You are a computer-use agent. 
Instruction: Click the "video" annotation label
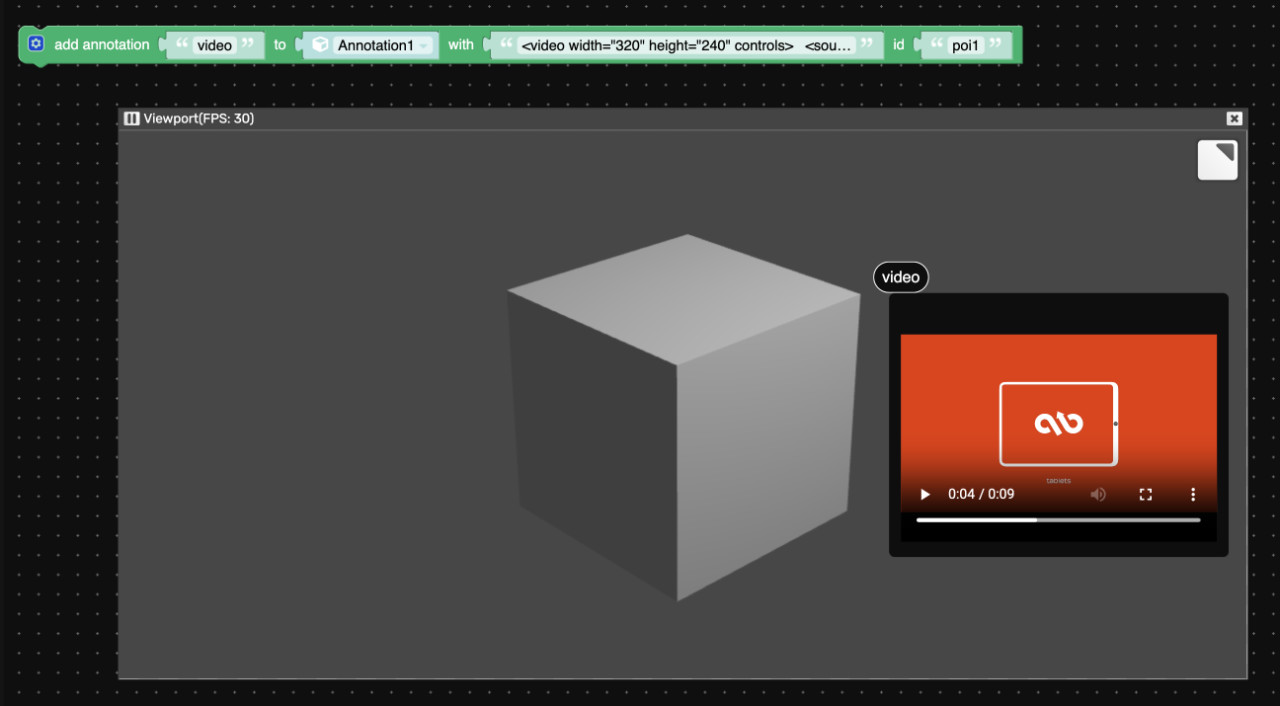coord(901,277)
